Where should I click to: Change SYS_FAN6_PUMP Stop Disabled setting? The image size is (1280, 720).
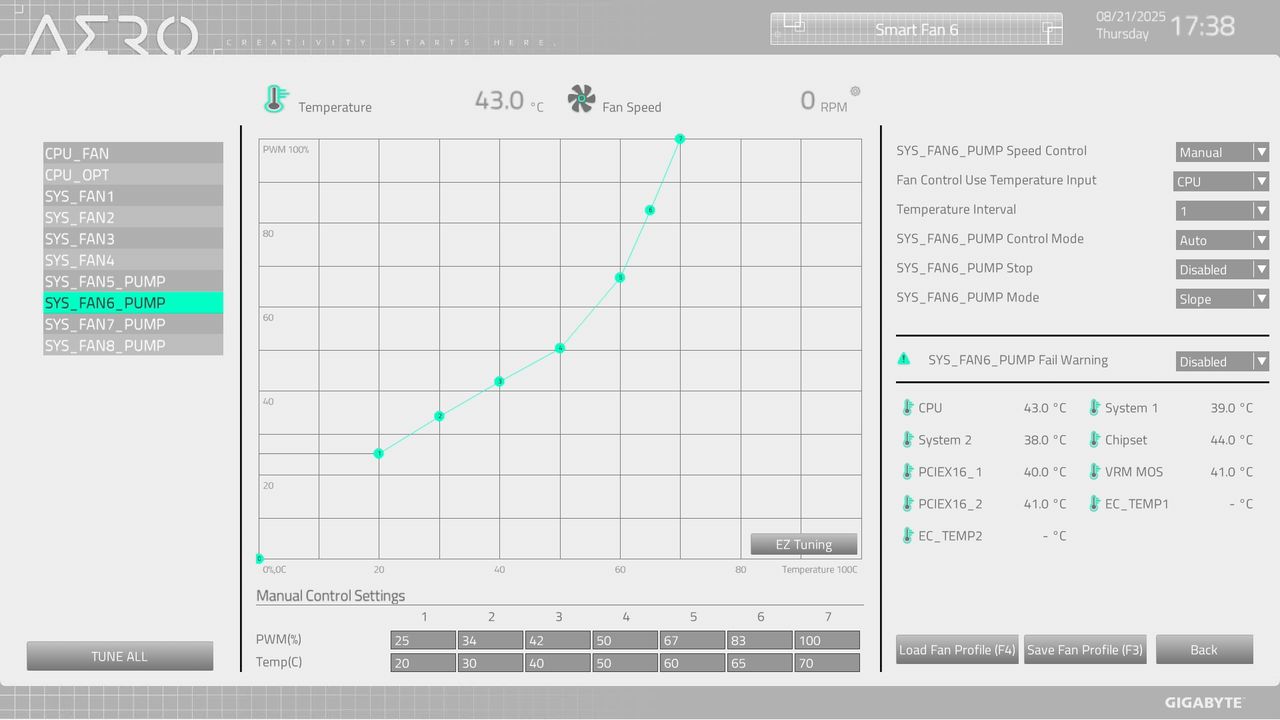click(x=1222, y=270)
